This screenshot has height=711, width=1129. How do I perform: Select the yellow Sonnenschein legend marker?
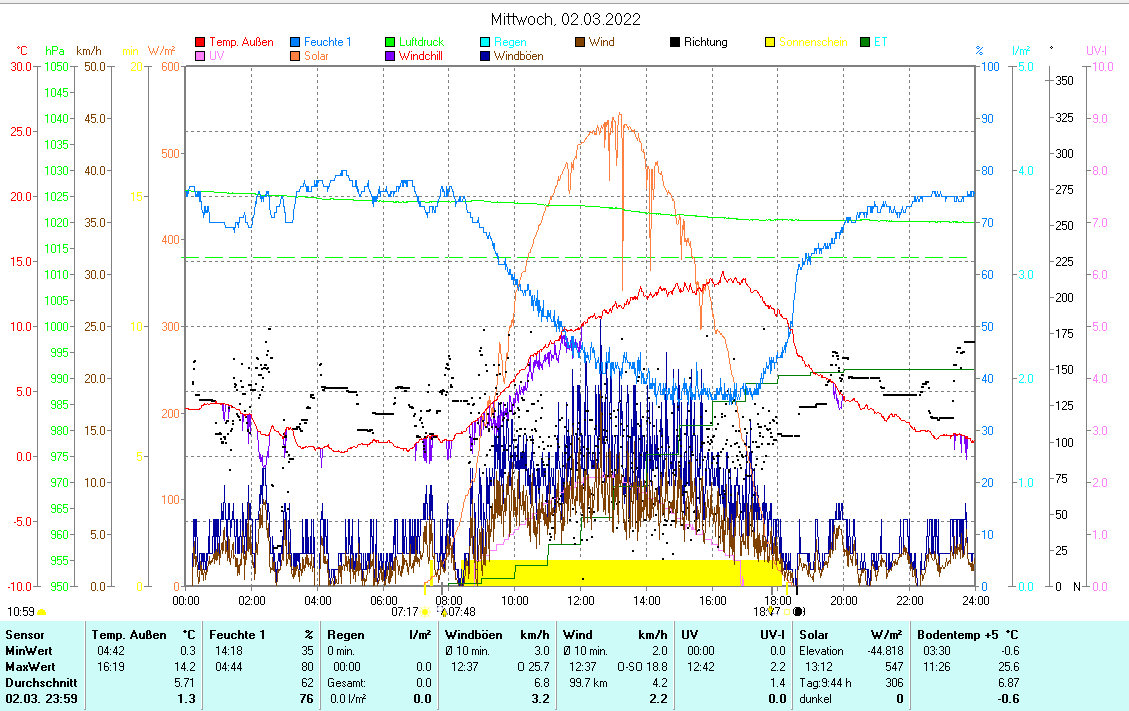[770, 42]
